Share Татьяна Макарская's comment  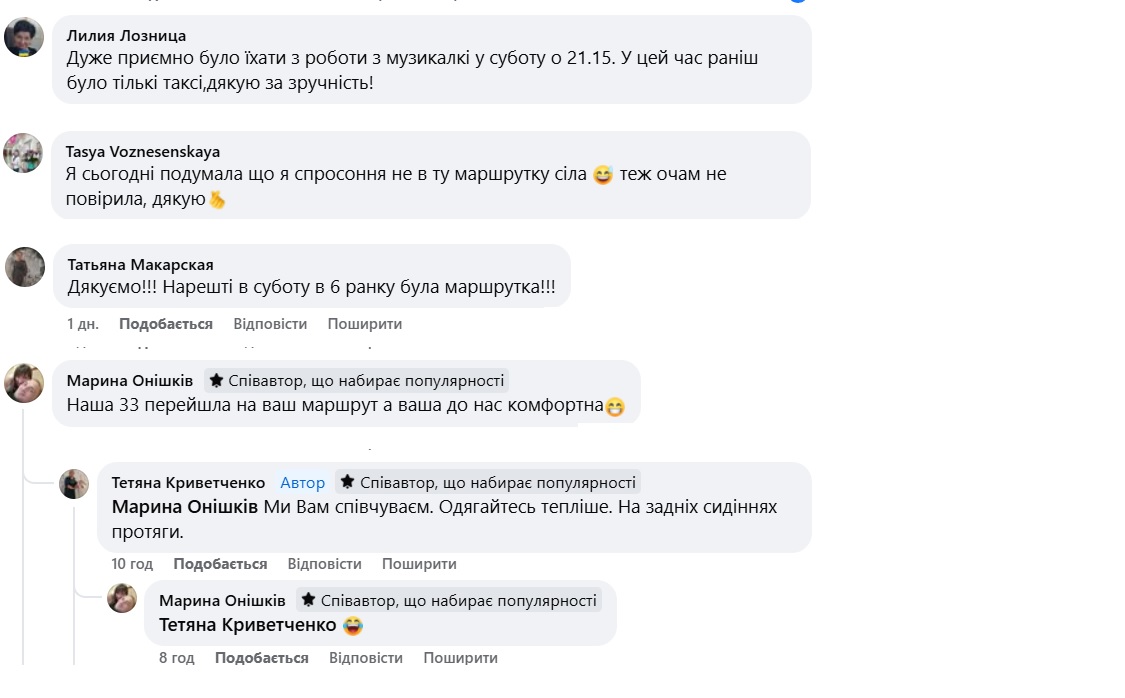(365, 324)
